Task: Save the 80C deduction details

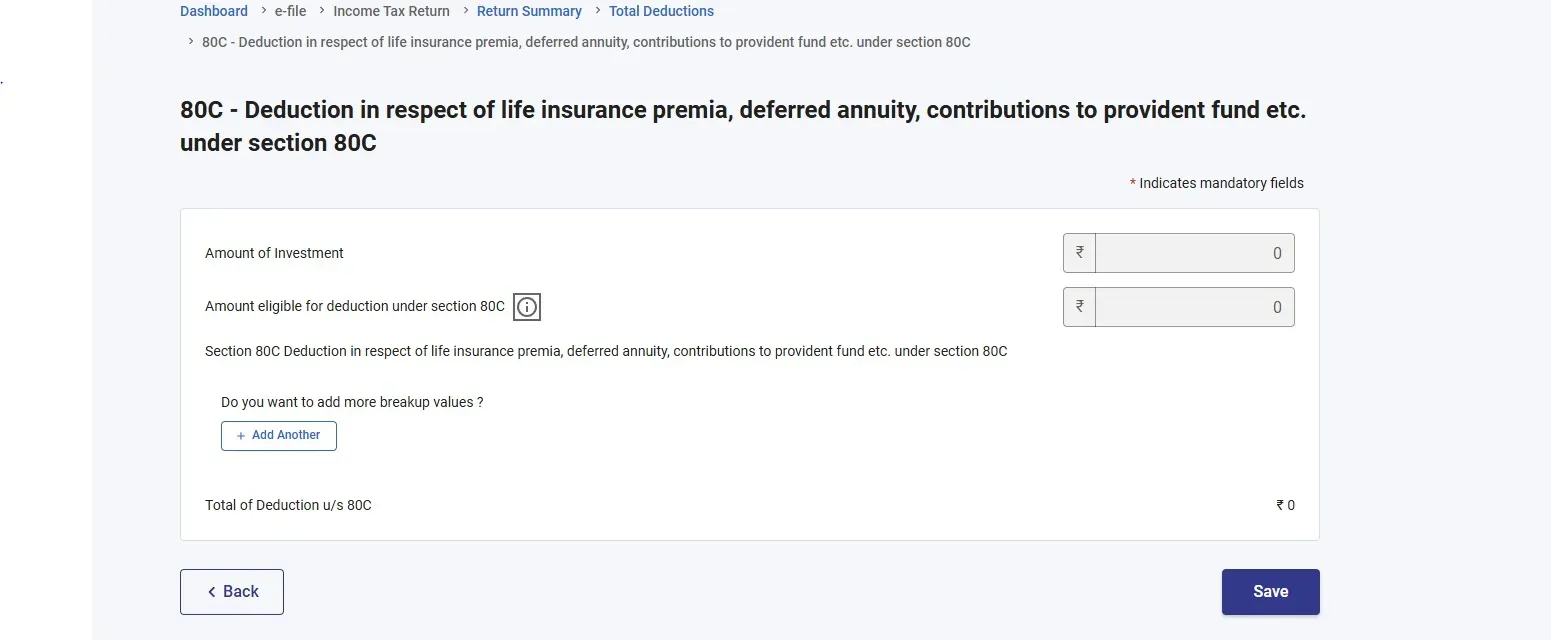Action: point(1270,592)
